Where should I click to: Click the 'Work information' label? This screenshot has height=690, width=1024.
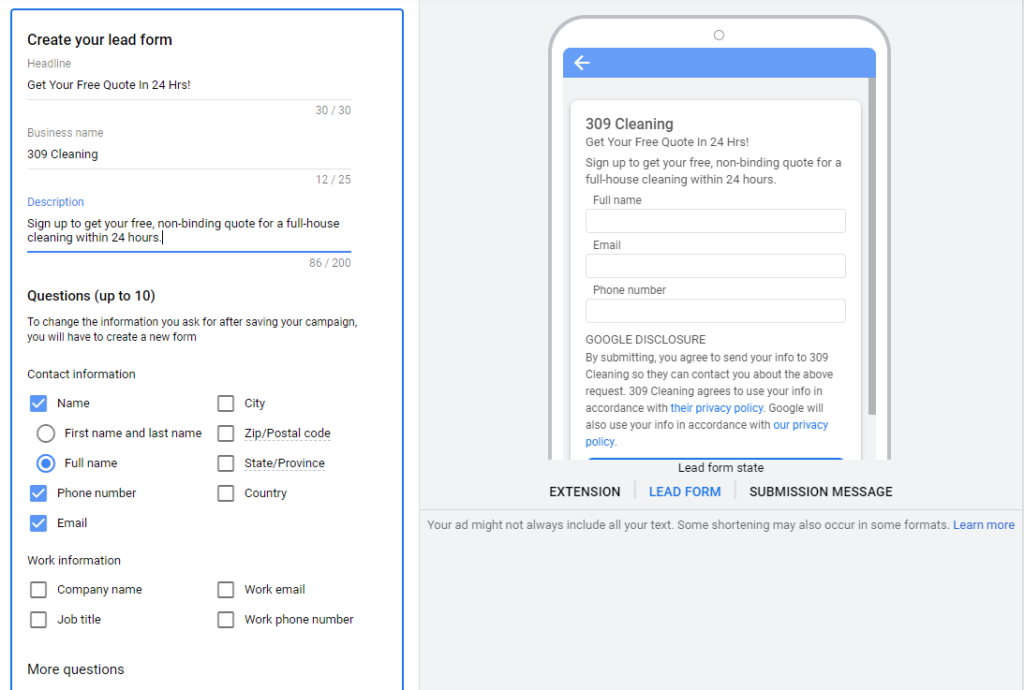74,560
